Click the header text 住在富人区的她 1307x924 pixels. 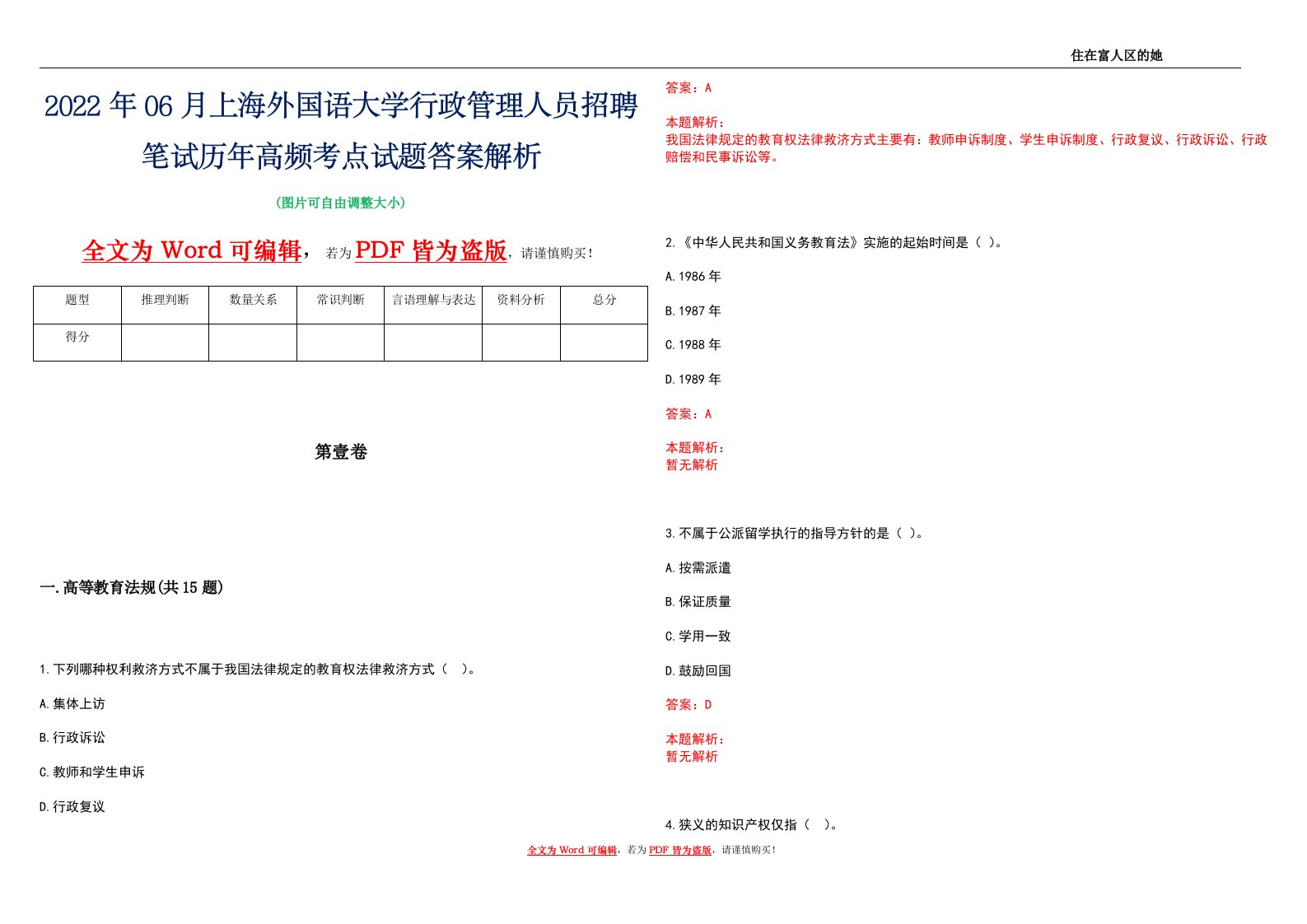click(1116, 55)
